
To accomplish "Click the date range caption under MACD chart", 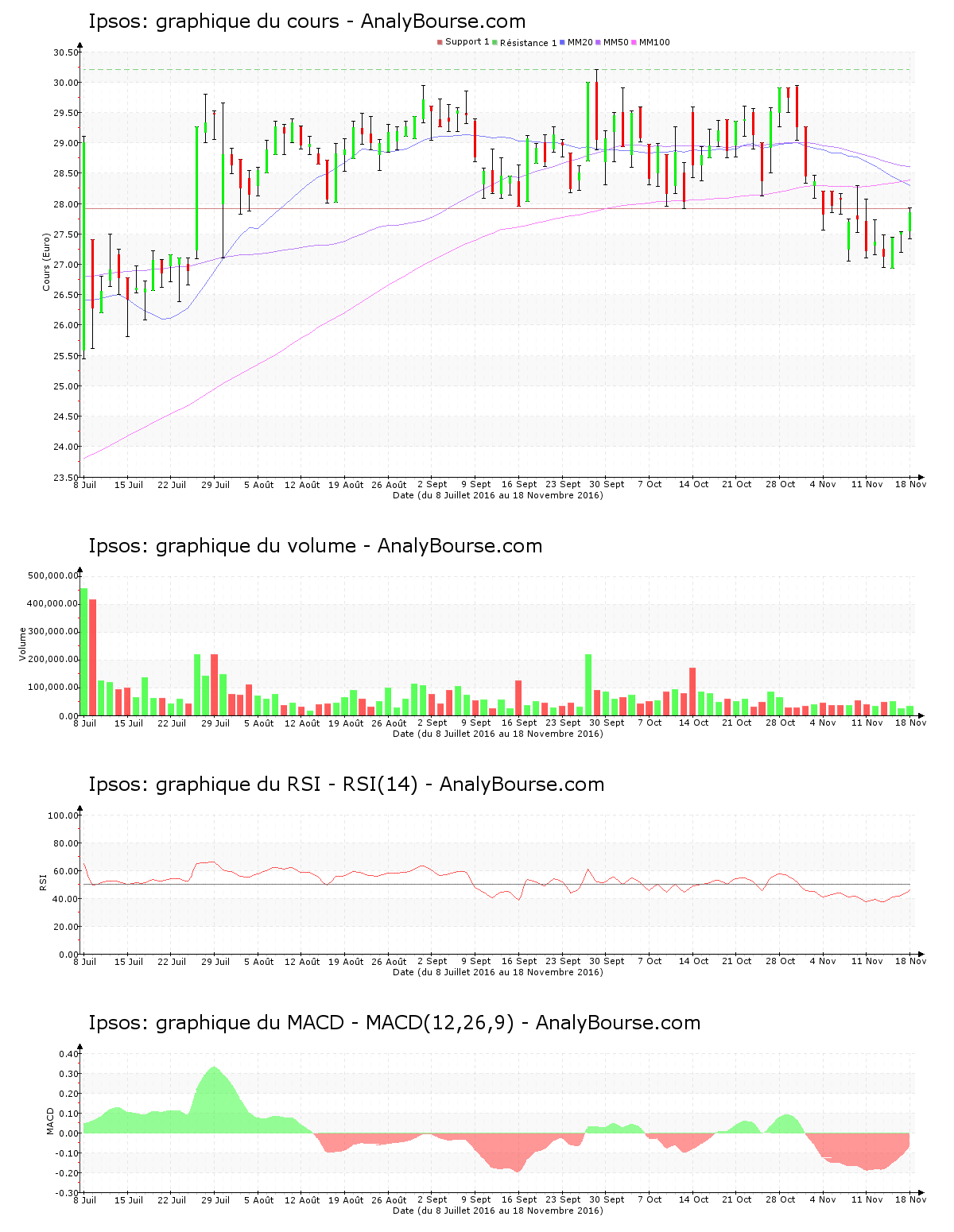I will (498, 1211).
